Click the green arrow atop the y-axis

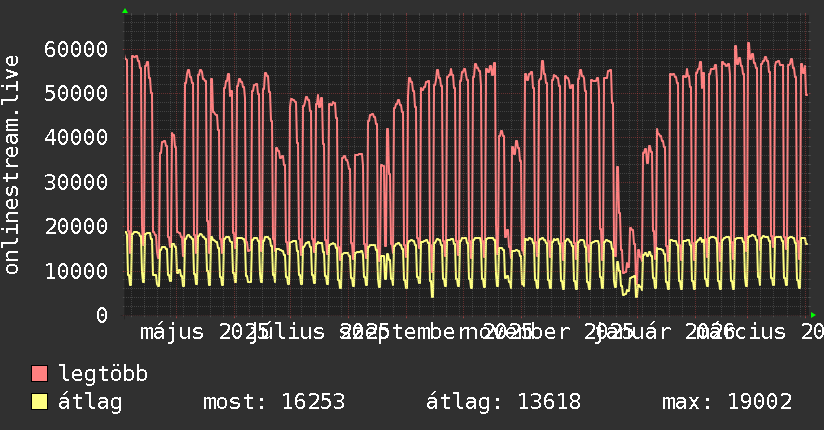tap(125, 11)
